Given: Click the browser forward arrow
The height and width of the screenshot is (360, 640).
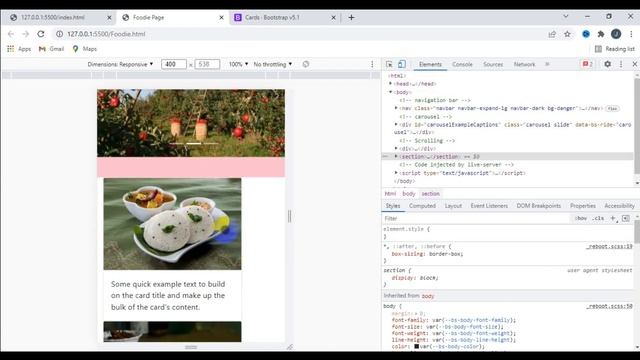Looking at the screenshot, I should click(x=26, y=34).
